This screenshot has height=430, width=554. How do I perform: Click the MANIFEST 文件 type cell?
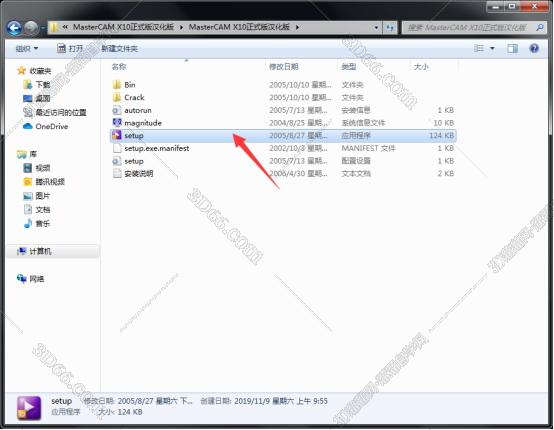(x=368, y=148)
